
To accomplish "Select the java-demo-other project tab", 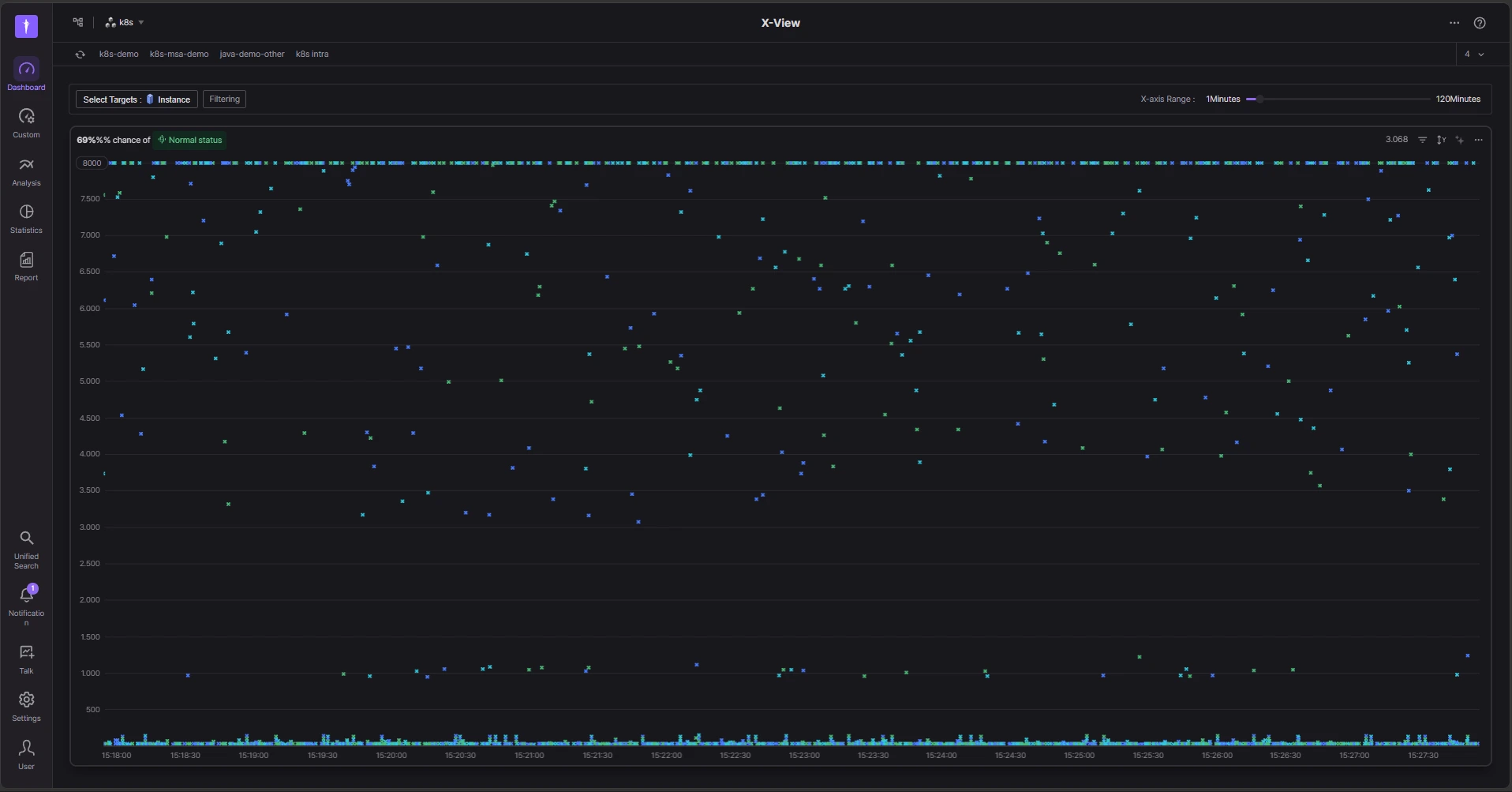I will [x=252, y=54].
